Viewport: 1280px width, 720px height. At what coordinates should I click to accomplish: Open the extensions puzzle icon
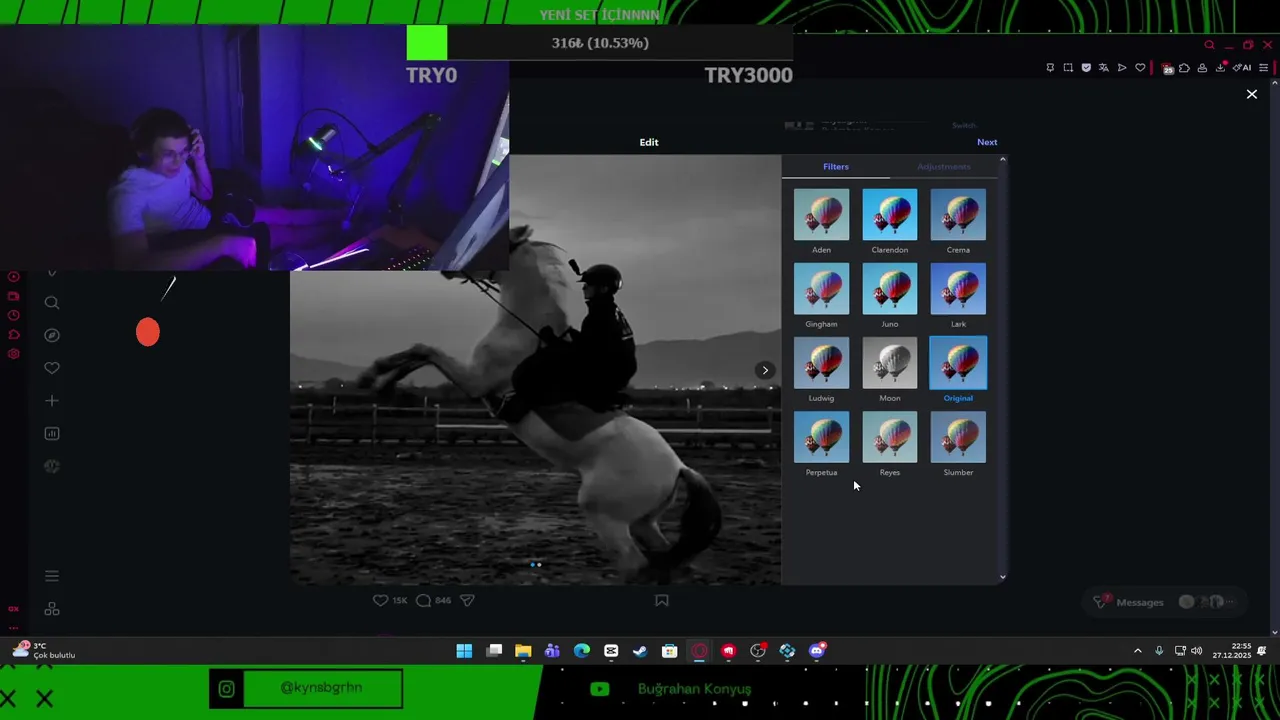1185,68
